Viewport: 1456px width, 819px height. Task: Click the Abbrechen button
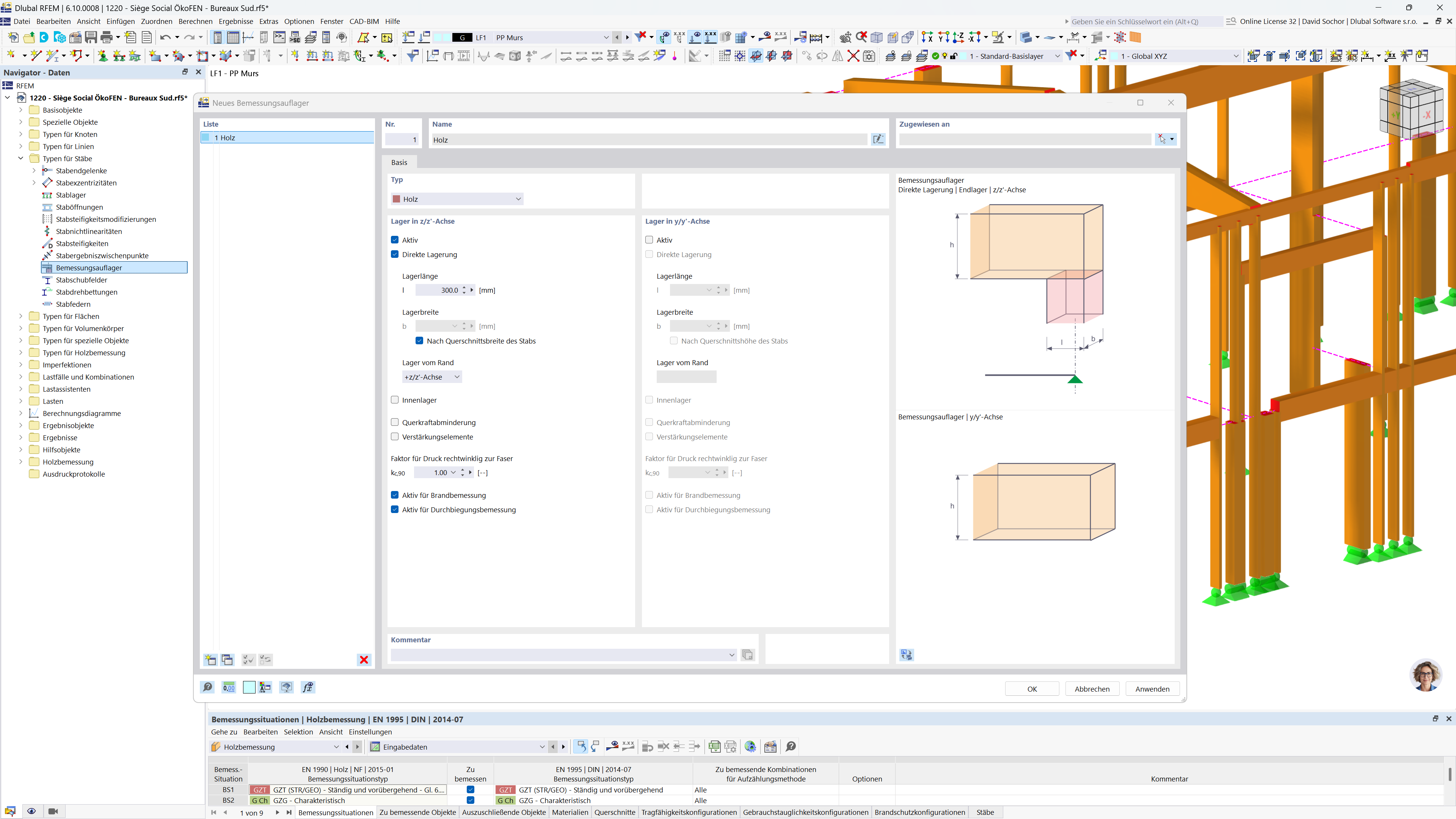point(1092,689)
